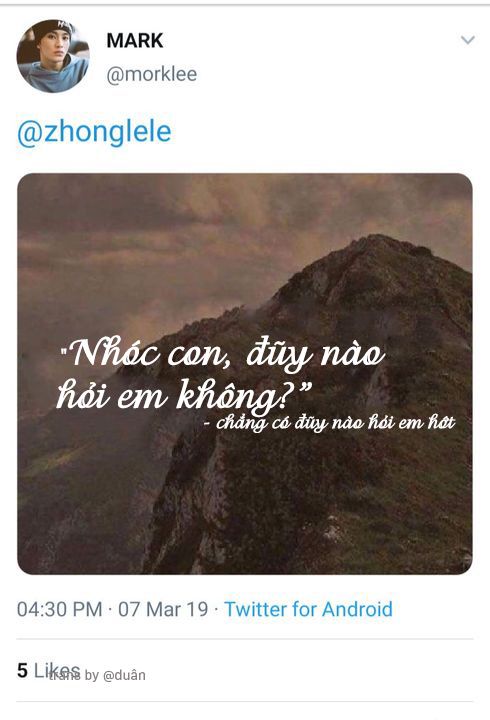Open the Twitter for Android source link

point(308,610)
